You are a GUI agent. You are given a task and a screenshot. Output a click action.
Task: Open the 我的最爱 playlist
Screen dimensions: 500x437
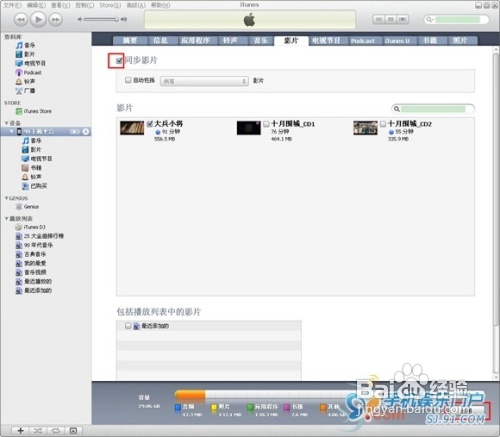click(31, 263)
